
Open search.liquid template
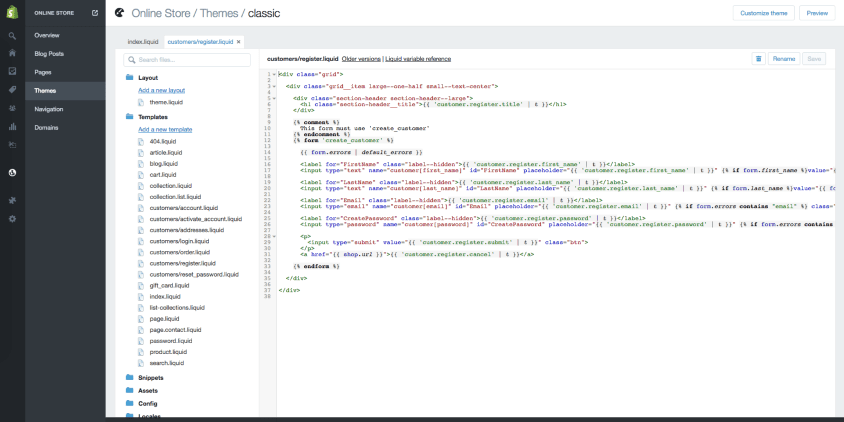click(167, 363)
